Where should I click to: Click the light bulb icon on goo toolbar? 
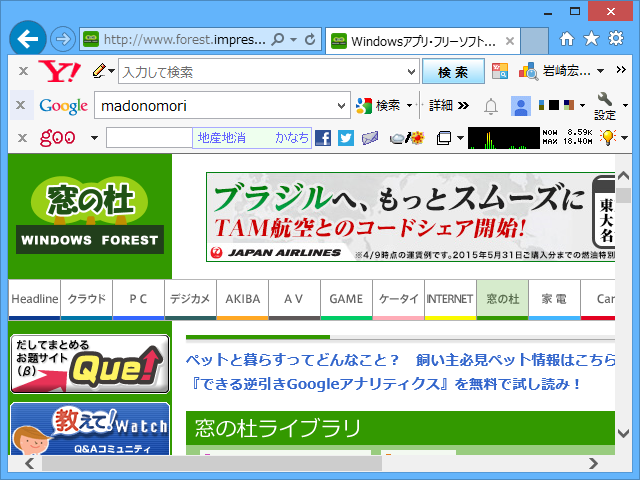608,137
